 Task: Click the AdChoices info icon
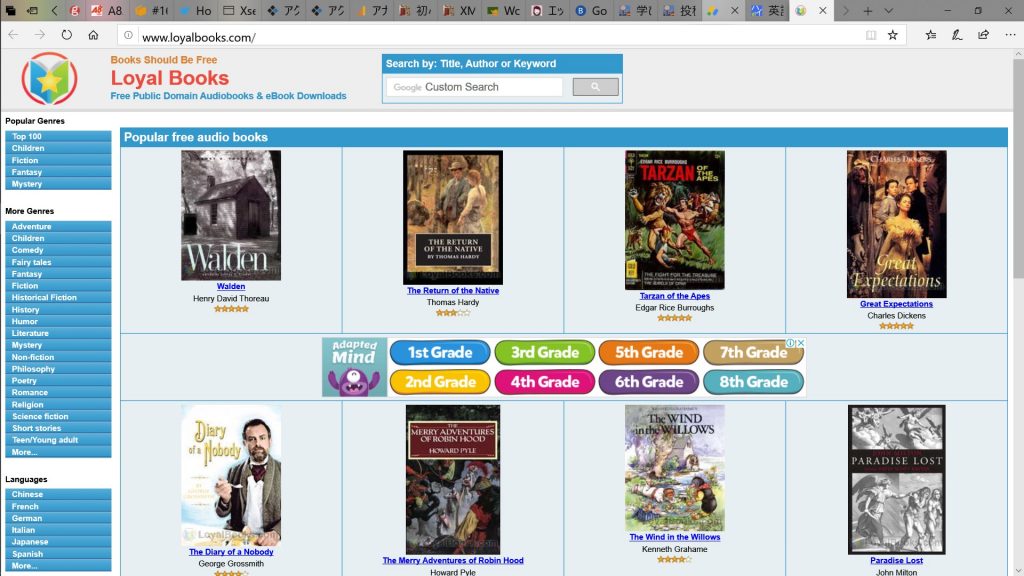790,343
